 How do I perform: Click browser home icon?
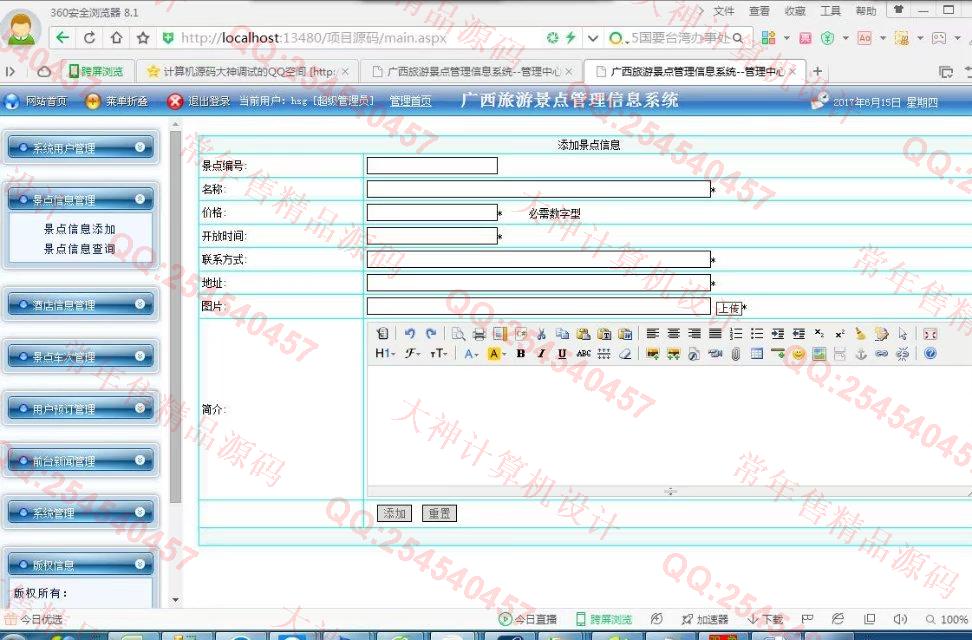[116, 38]
